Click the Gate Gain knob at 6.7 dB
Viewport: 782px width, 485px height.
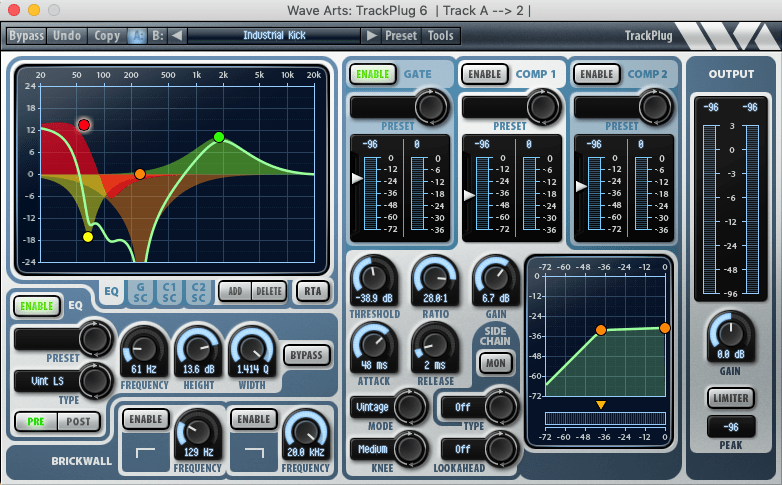pos(496,277)
